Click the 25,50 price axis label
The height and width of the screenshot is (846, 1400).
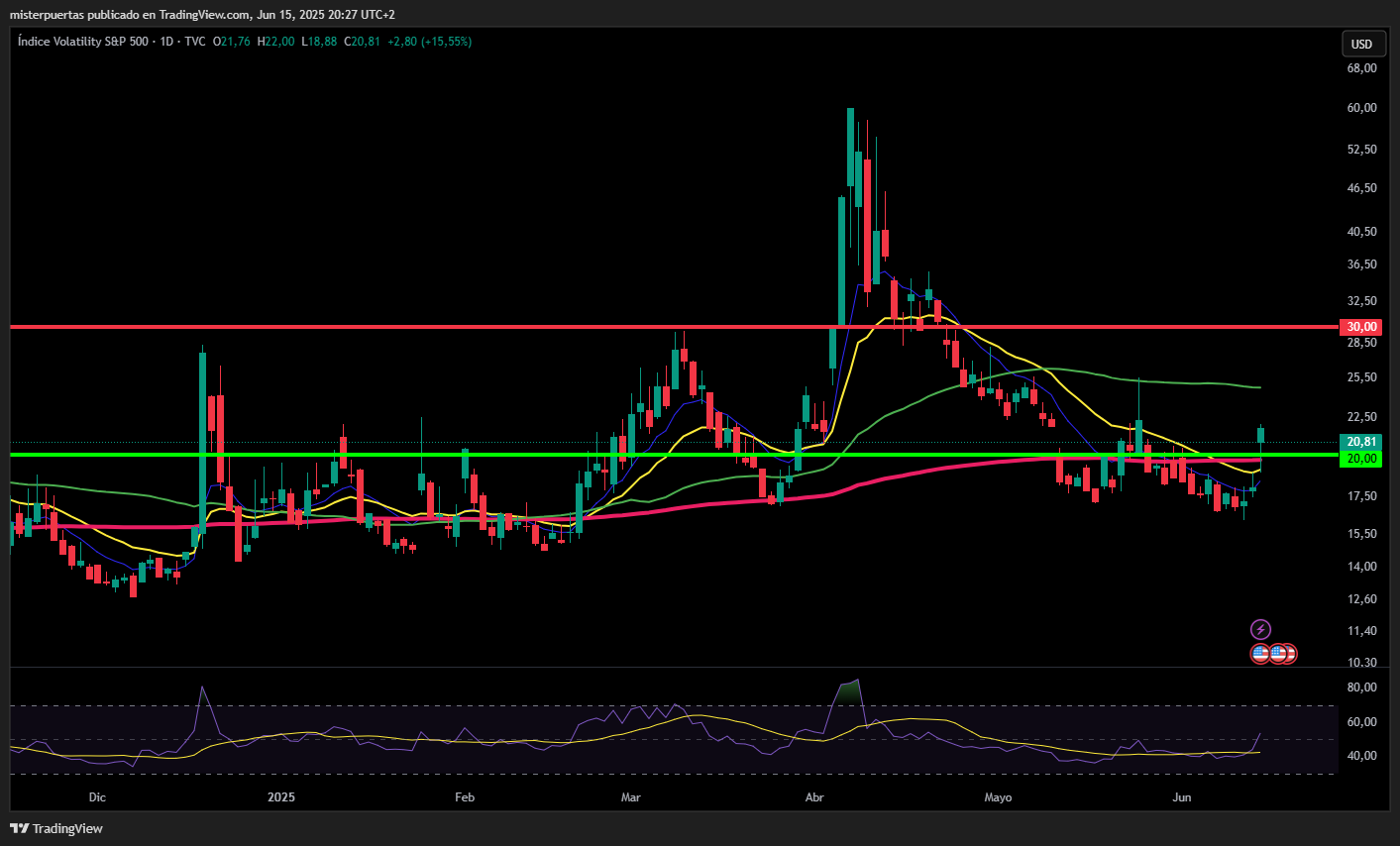pos(1362,377)
